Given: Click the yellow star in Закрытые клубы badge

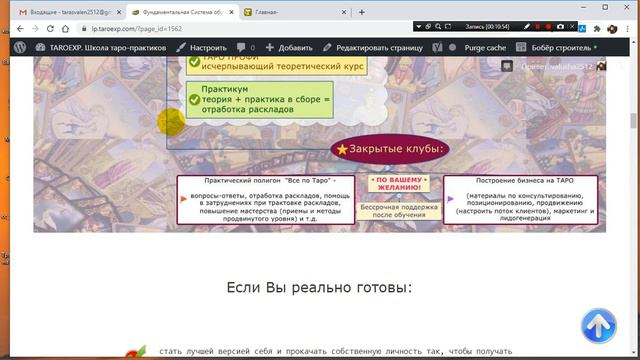Looking at the screenshot, I should click(342, 149).
